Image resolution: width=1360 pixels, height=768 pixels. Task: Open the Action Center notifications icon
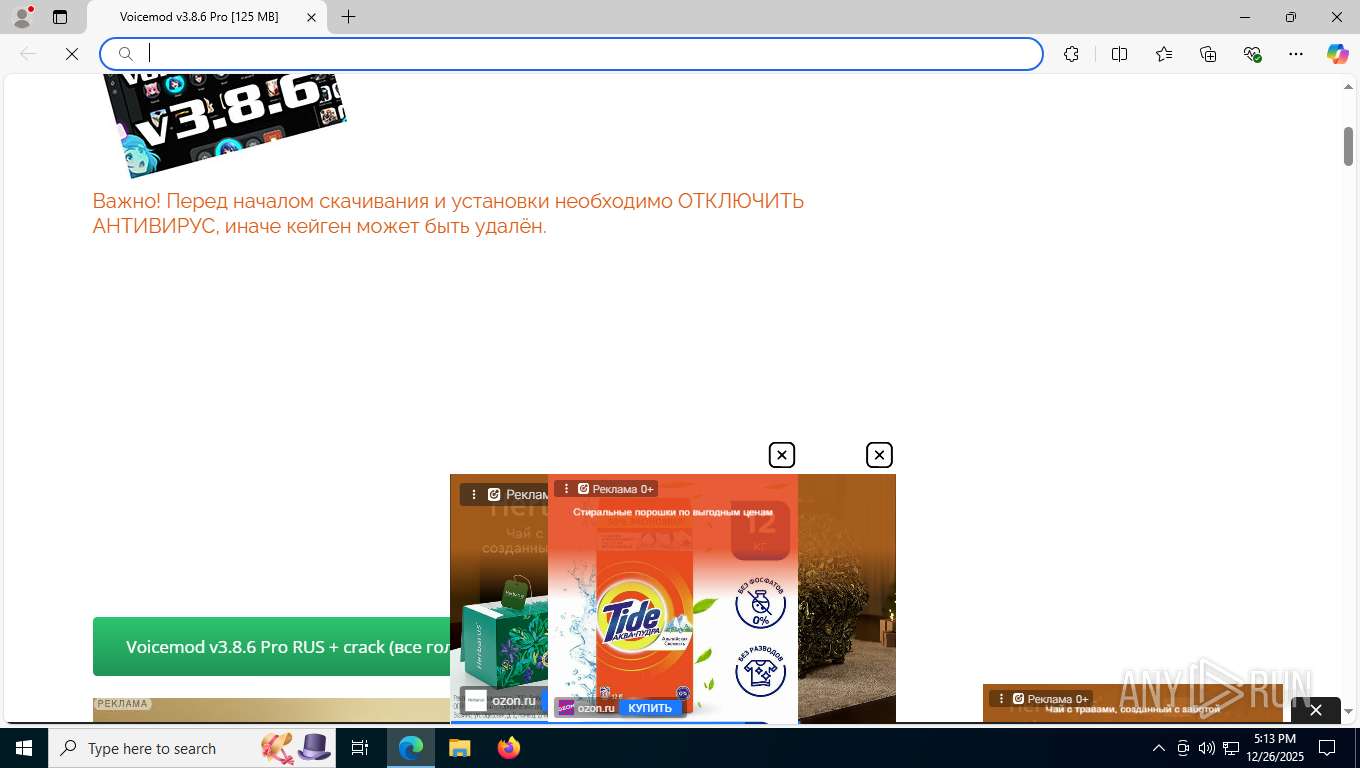[1327, 748]
